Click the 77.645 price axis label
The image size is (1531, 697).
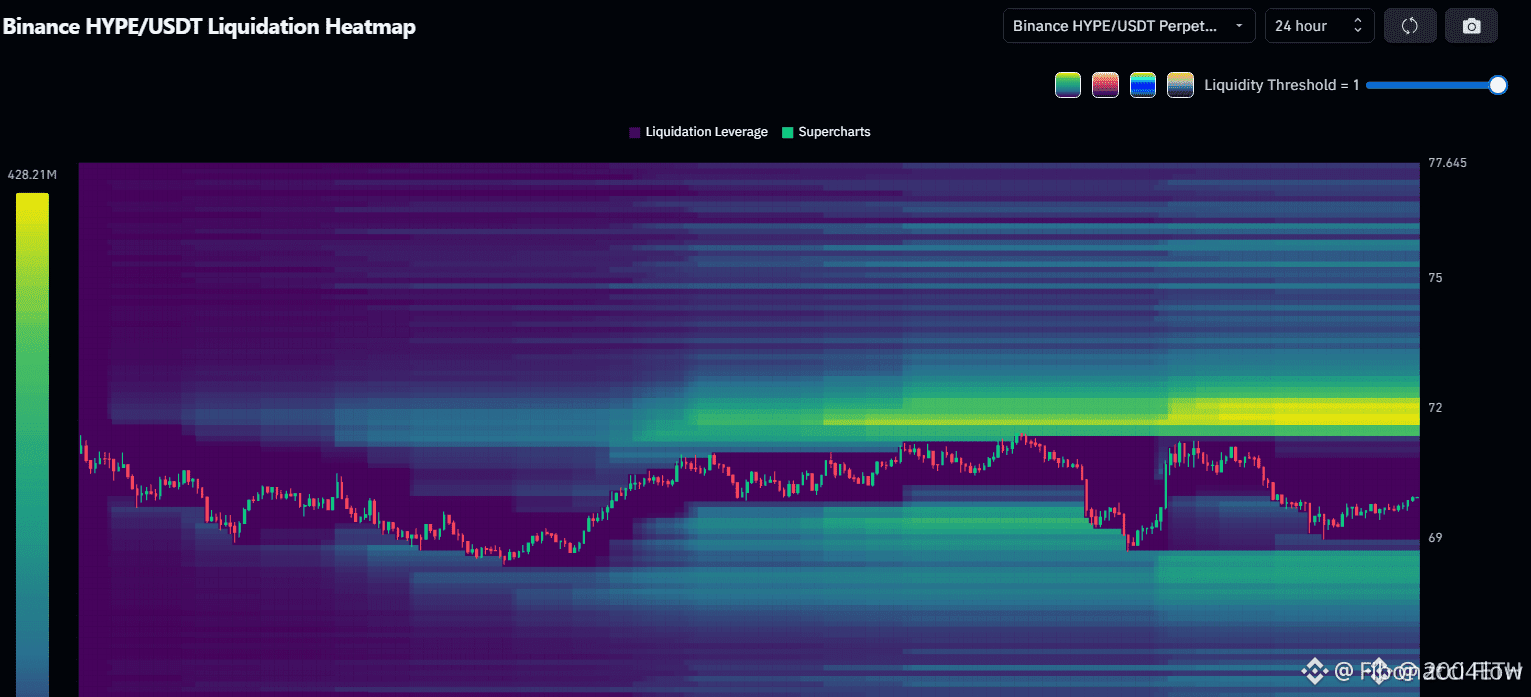[1448, 163]
